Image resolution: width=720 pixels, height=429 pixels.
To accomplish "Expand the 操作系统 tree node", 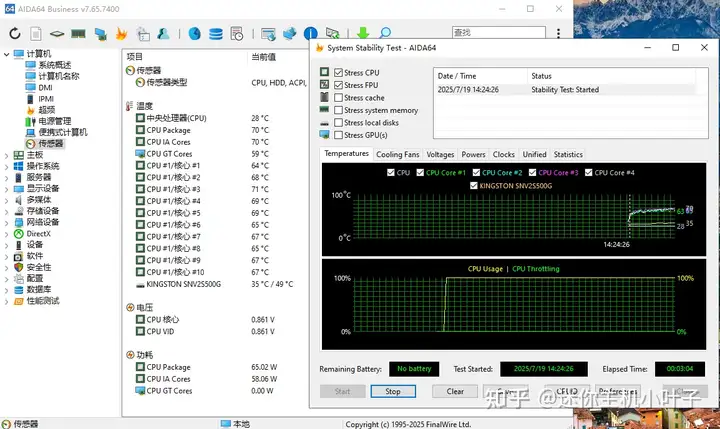I will click(x=6, y=166).
